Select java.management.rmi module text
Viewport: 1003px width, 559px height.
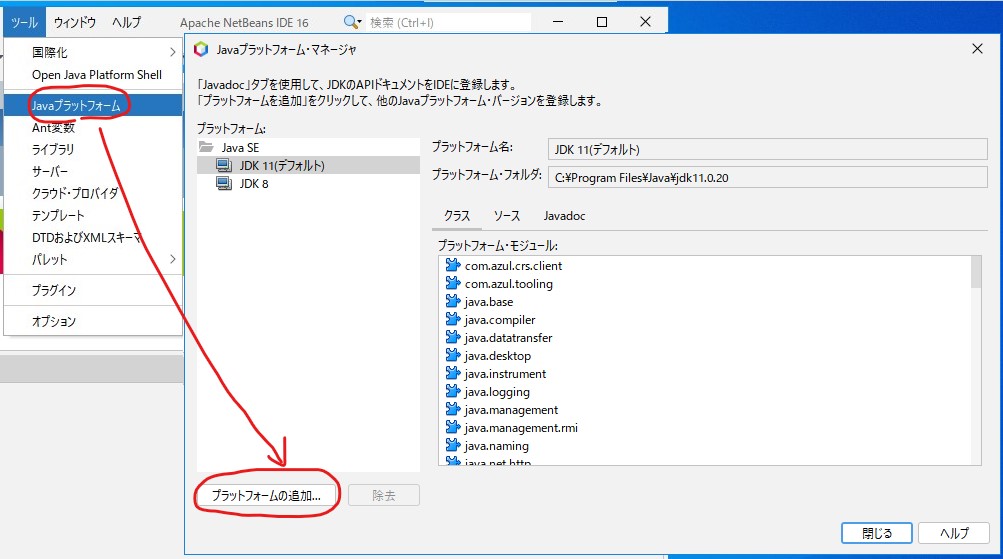(521, 428)
